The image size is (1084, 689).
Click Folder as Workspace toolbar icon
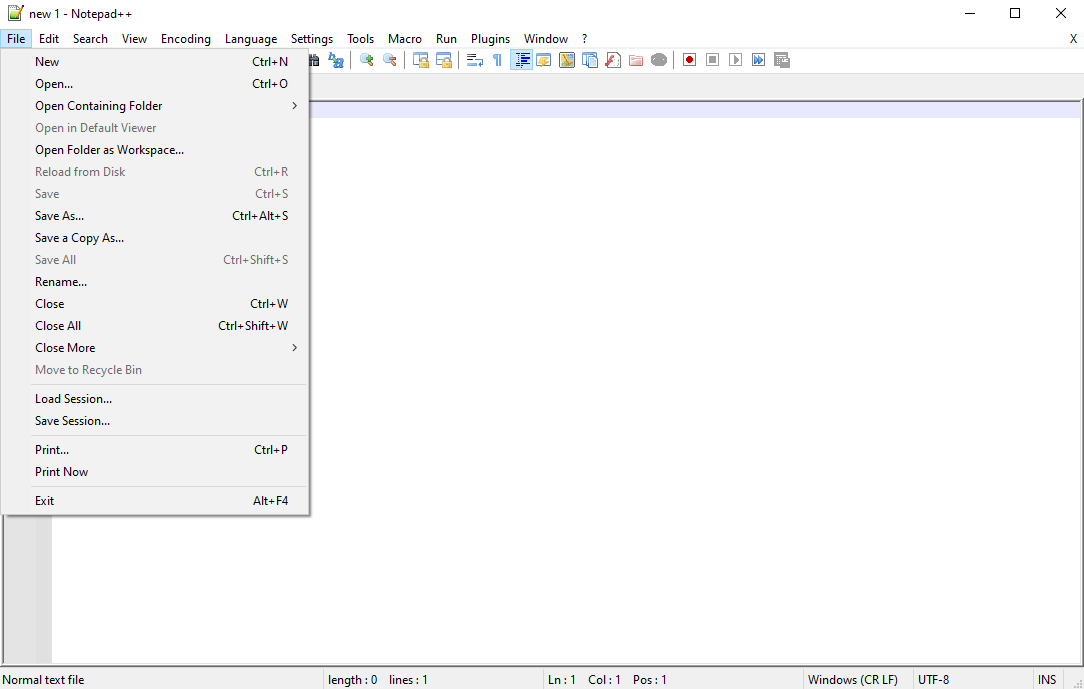click(x=636, y=60)
